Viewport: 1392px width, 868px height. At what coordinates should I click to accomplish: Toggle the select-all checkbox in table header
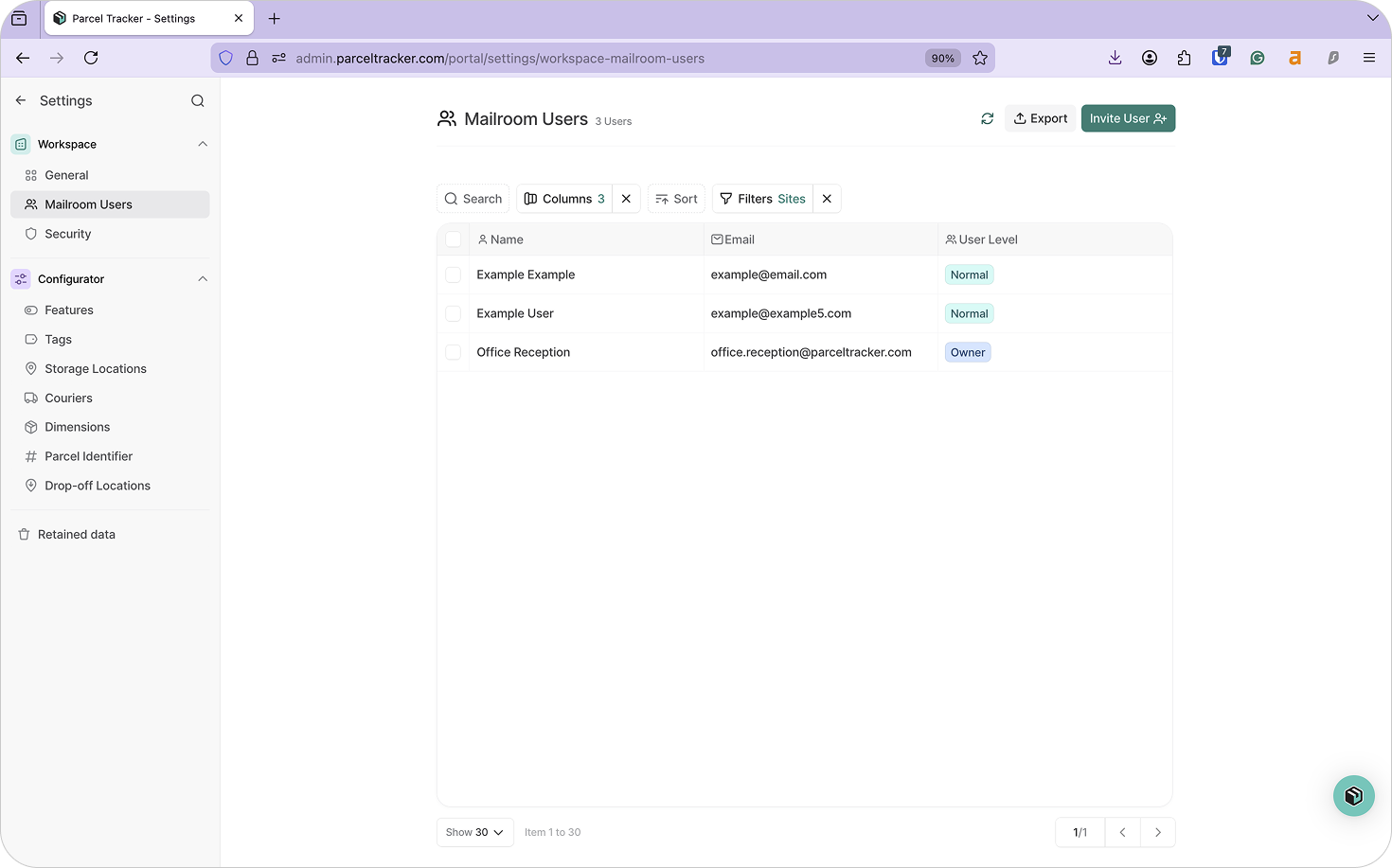click(453, 239)
